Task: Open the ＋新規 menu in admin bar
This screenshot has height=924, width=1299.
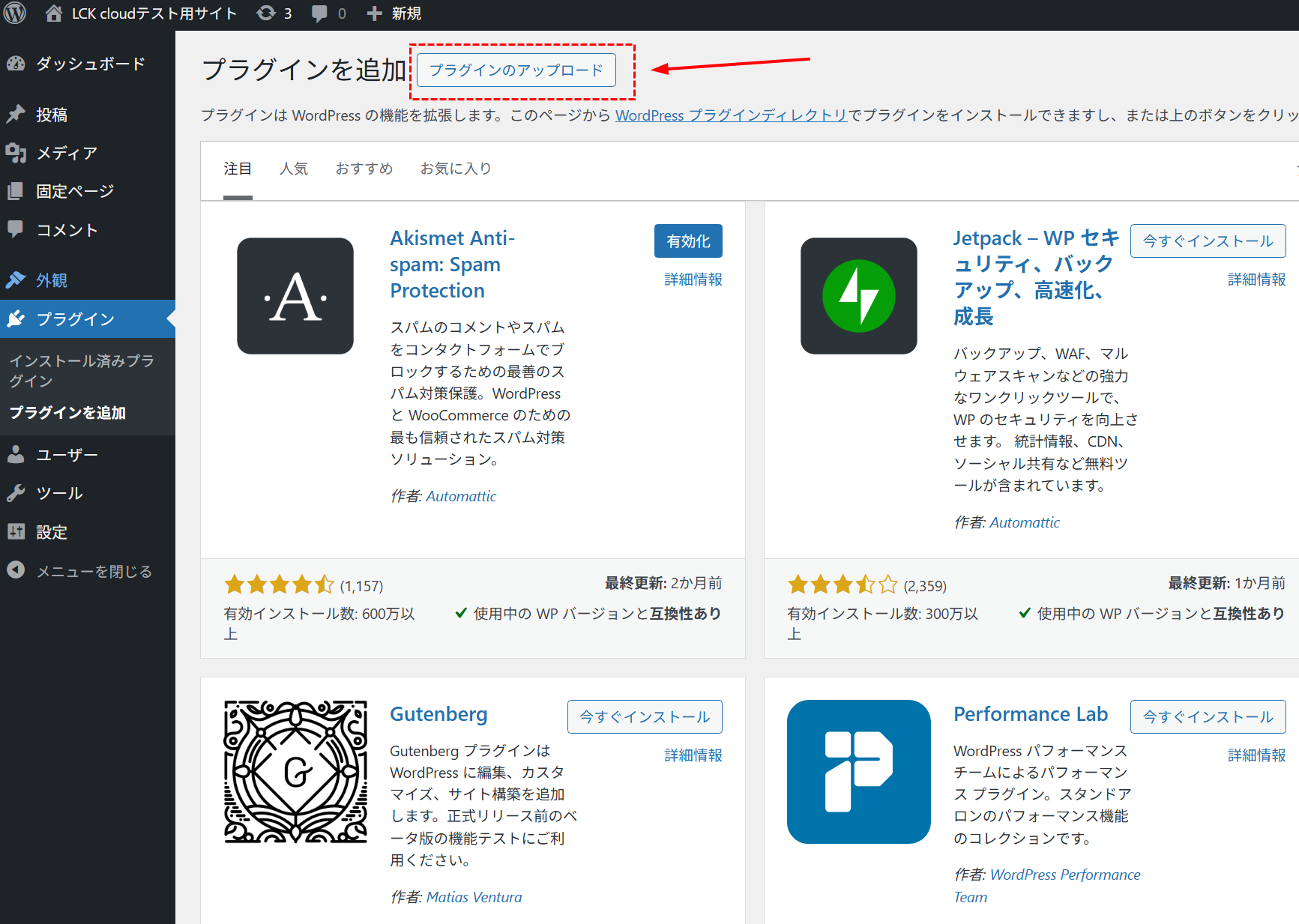Action: coord(394,13)
